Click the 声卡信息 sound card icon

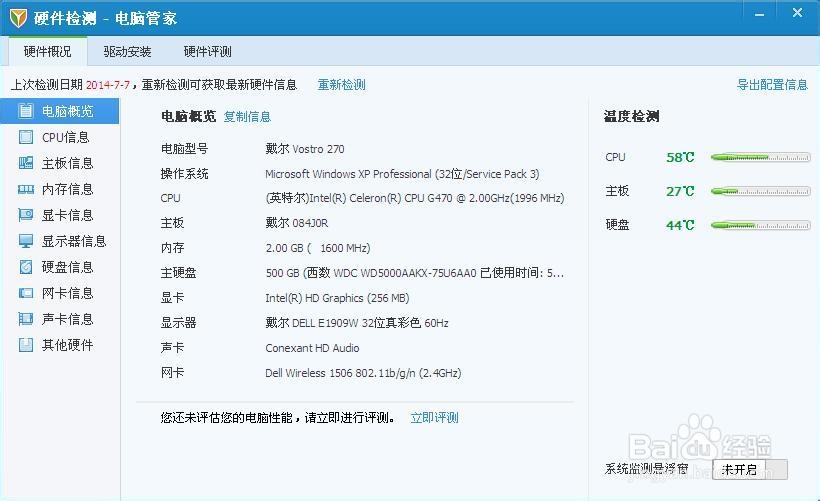[x=26, y=319]
